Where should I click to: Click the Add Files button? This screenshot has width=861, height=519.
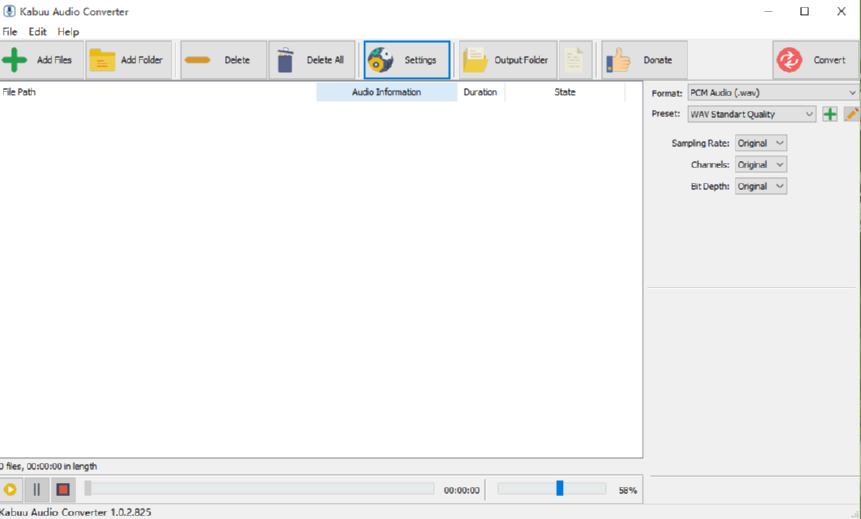pos(42,60)
